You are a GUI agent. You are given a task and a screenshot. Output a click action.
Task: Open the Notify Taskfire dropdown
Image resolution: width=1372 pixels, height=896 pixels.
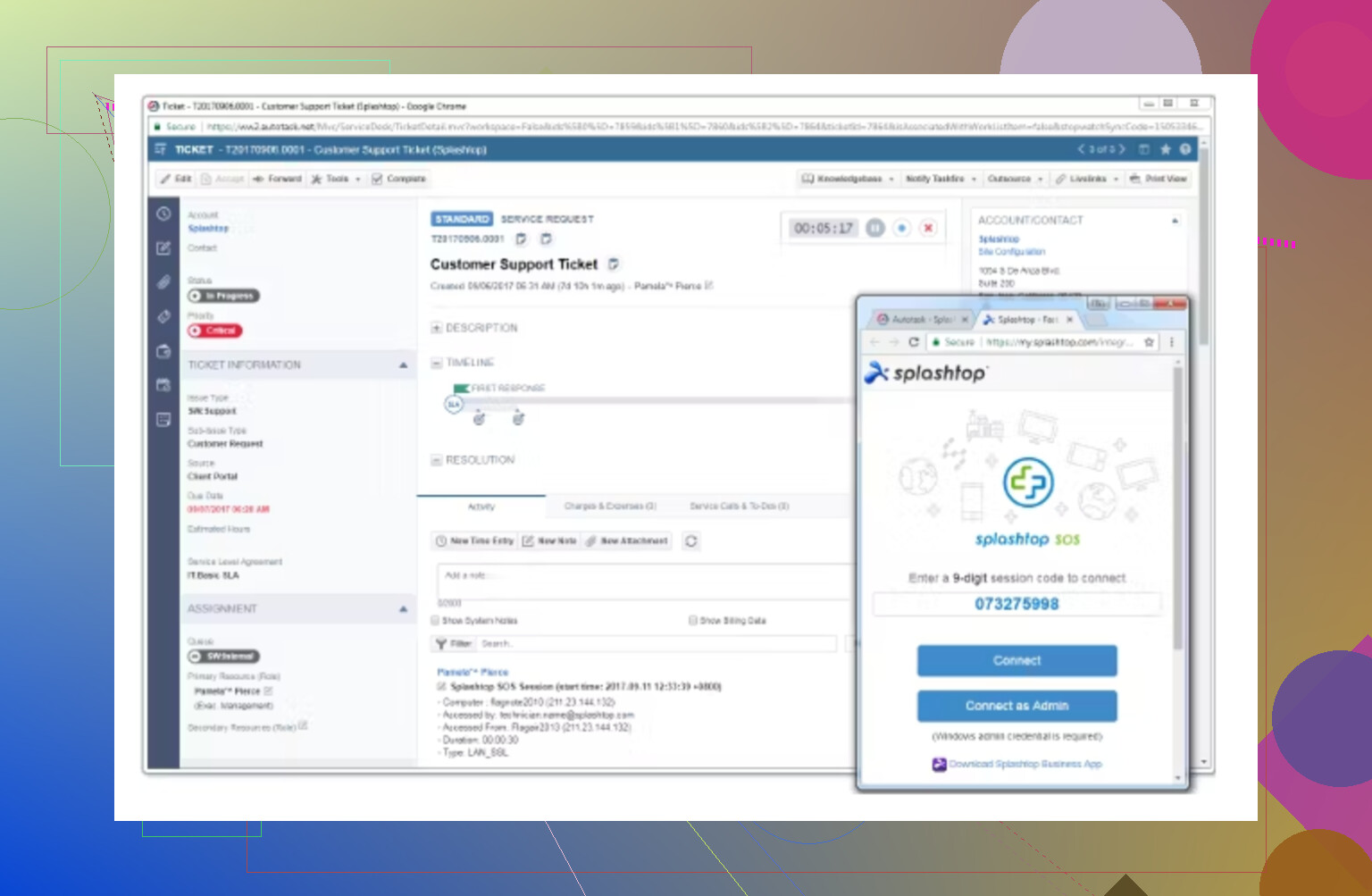[x=941, y=179]
